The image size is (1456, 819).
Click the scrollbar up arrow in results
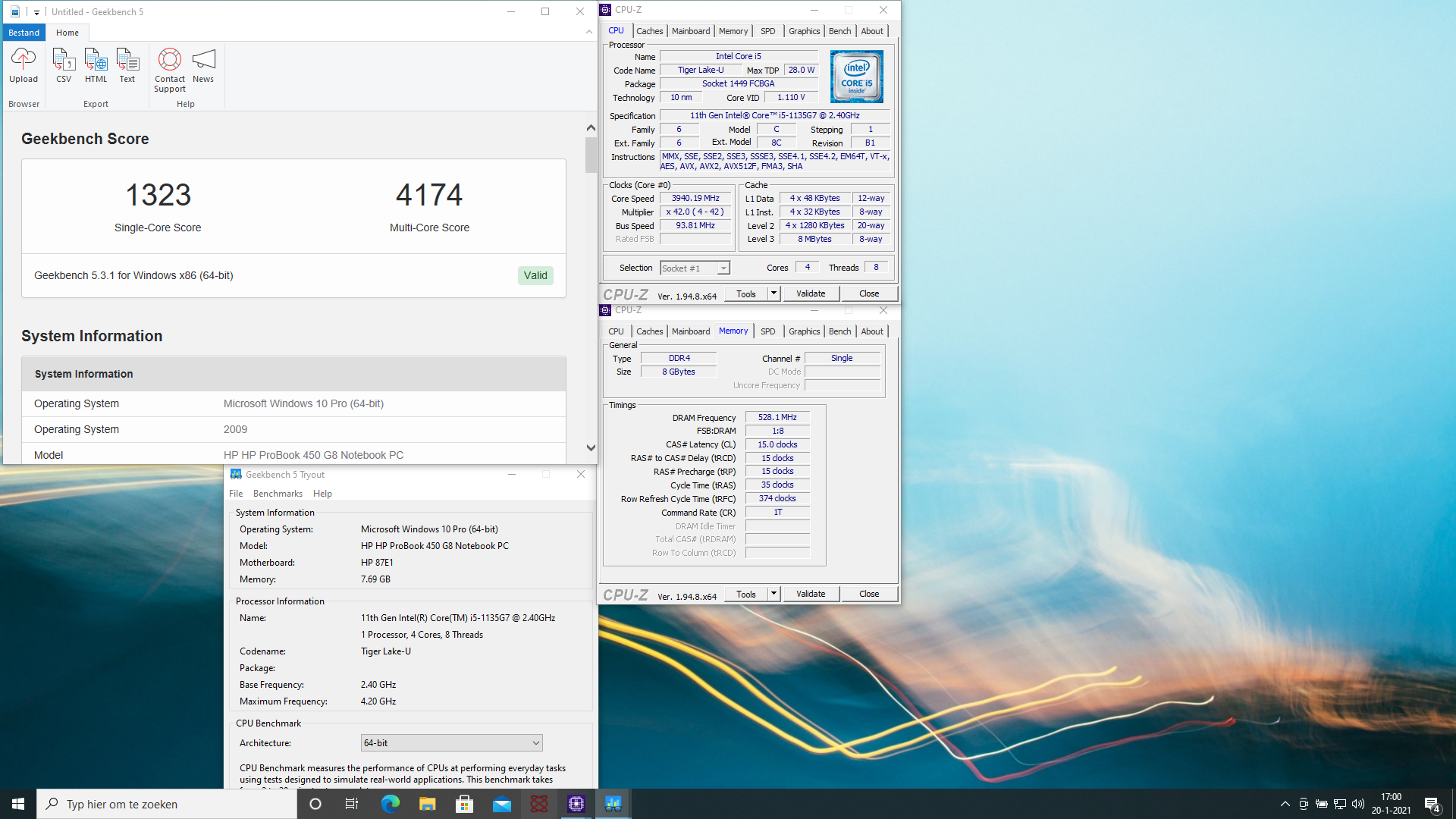[x=591, y=128]
